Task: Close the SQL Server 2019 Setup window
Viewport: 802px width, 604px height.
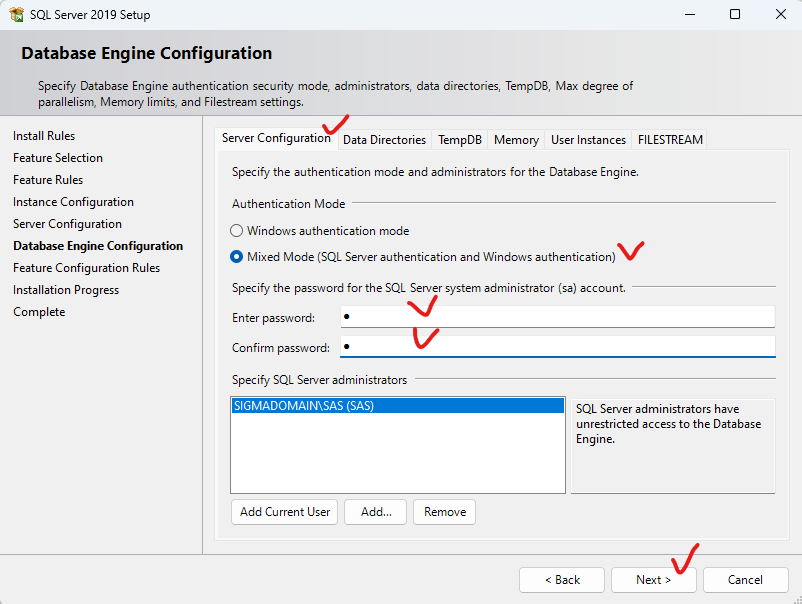Action: click(x=781, y=14)
